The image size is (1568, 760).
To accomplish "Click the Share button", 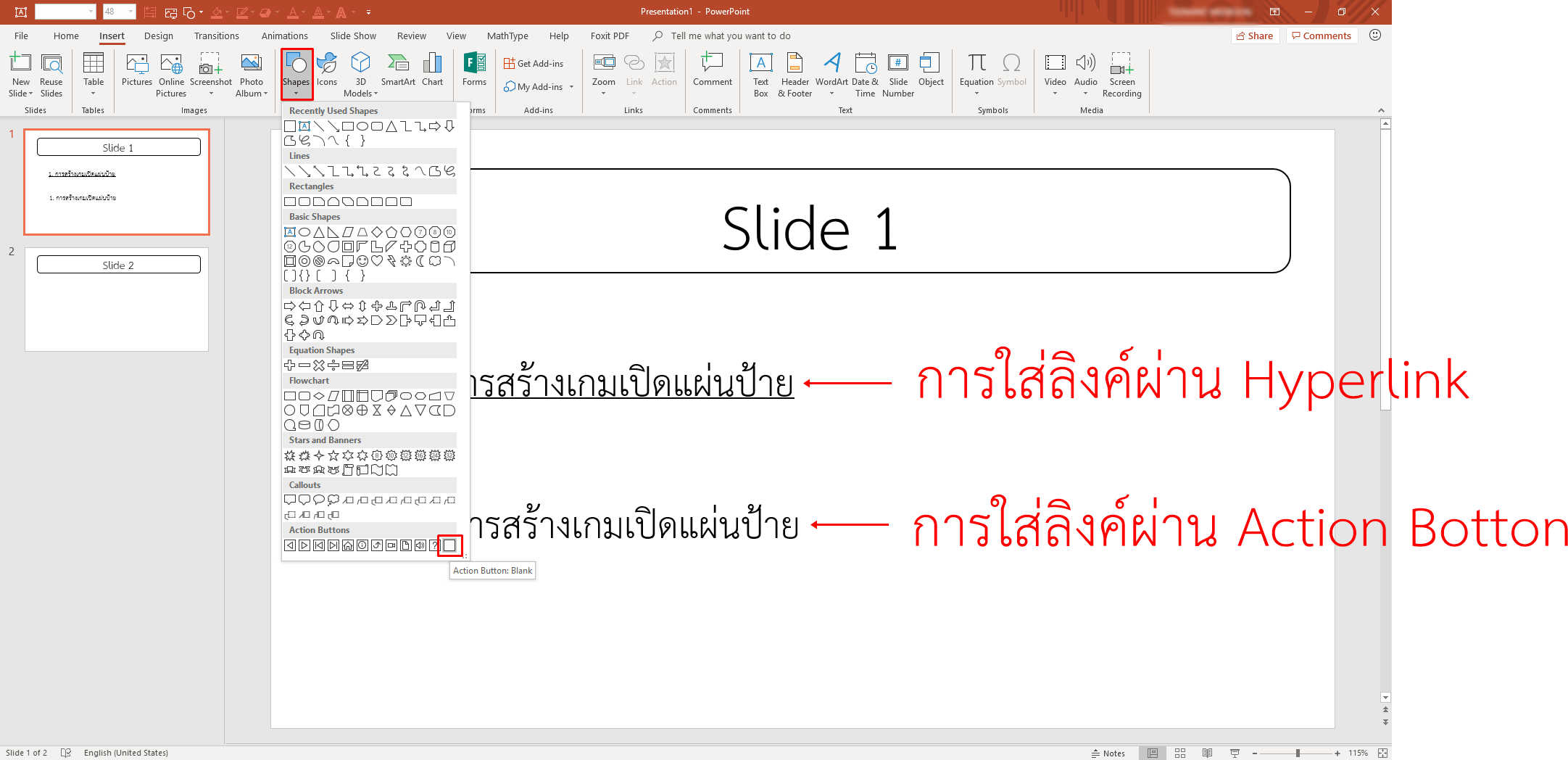I will [x=1255, y=36].
